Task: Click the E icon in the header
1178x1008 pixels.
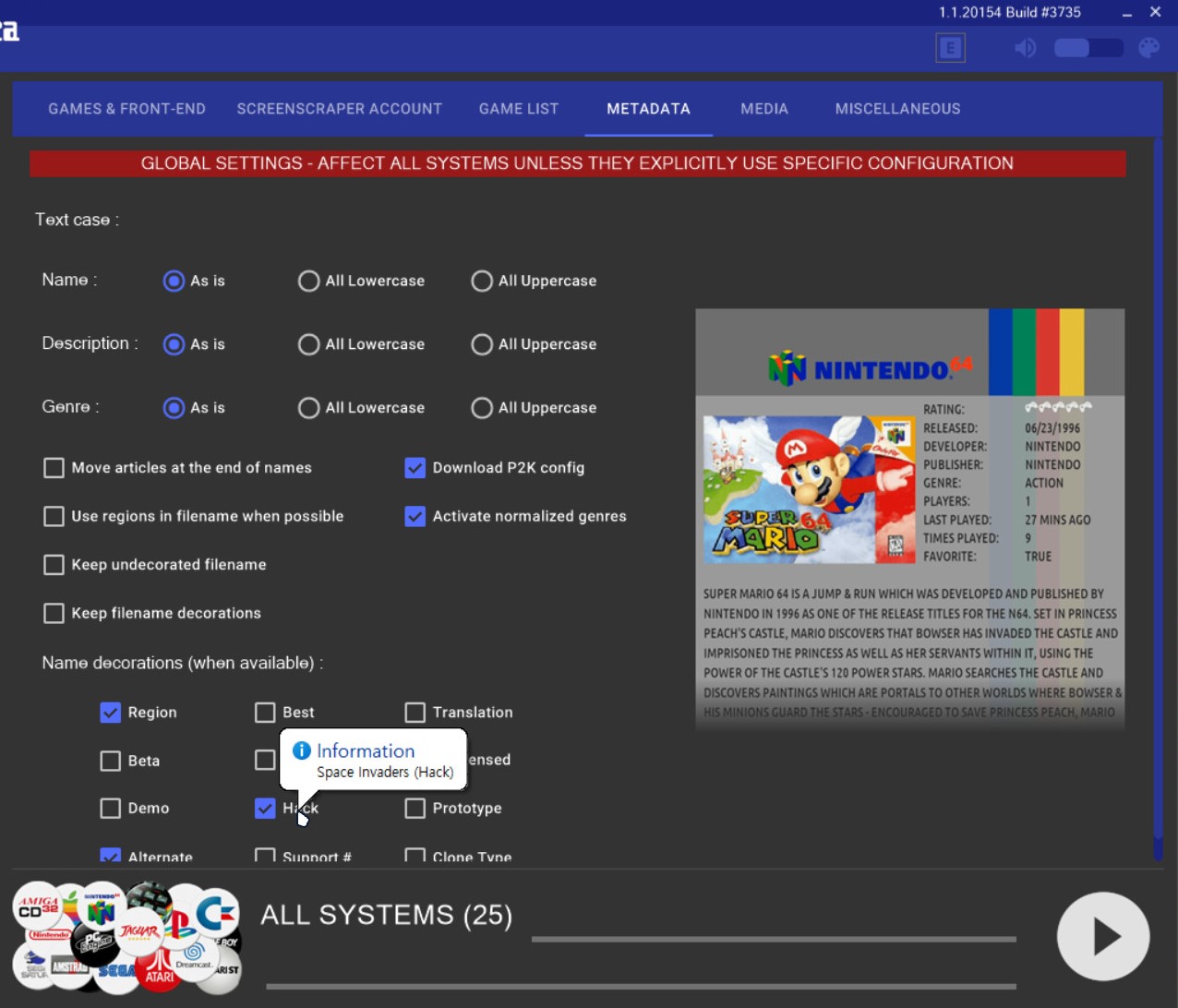Action: pyautogui.click(x=950, y=48)
